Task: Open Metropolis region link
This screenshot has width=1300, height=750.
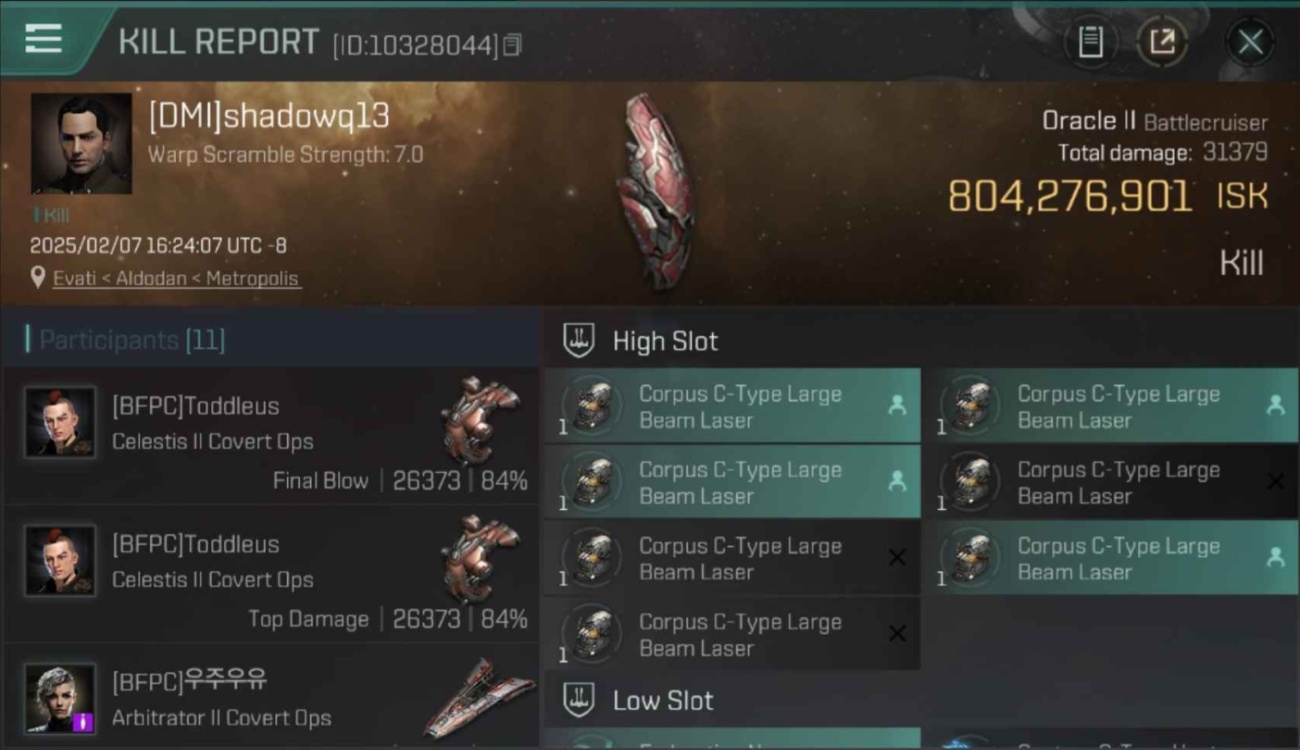Action: click(x=252, y=279)
